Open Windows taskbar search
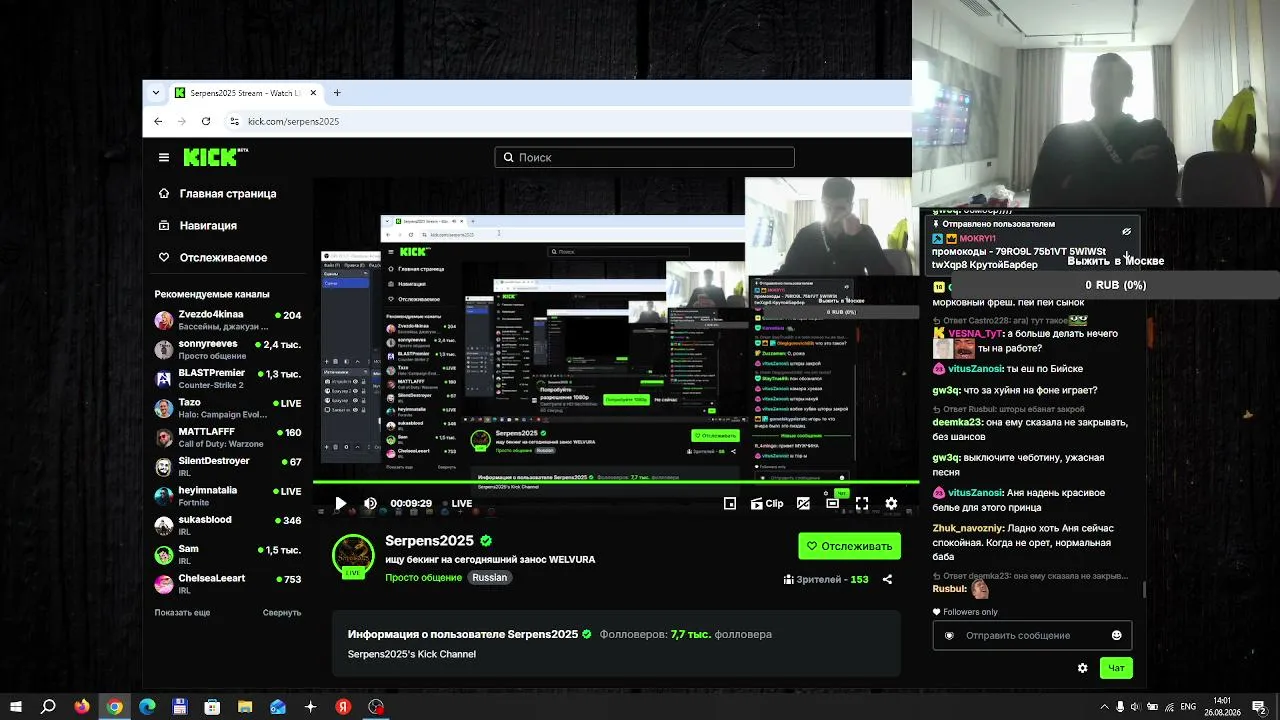 pos(48,707)
